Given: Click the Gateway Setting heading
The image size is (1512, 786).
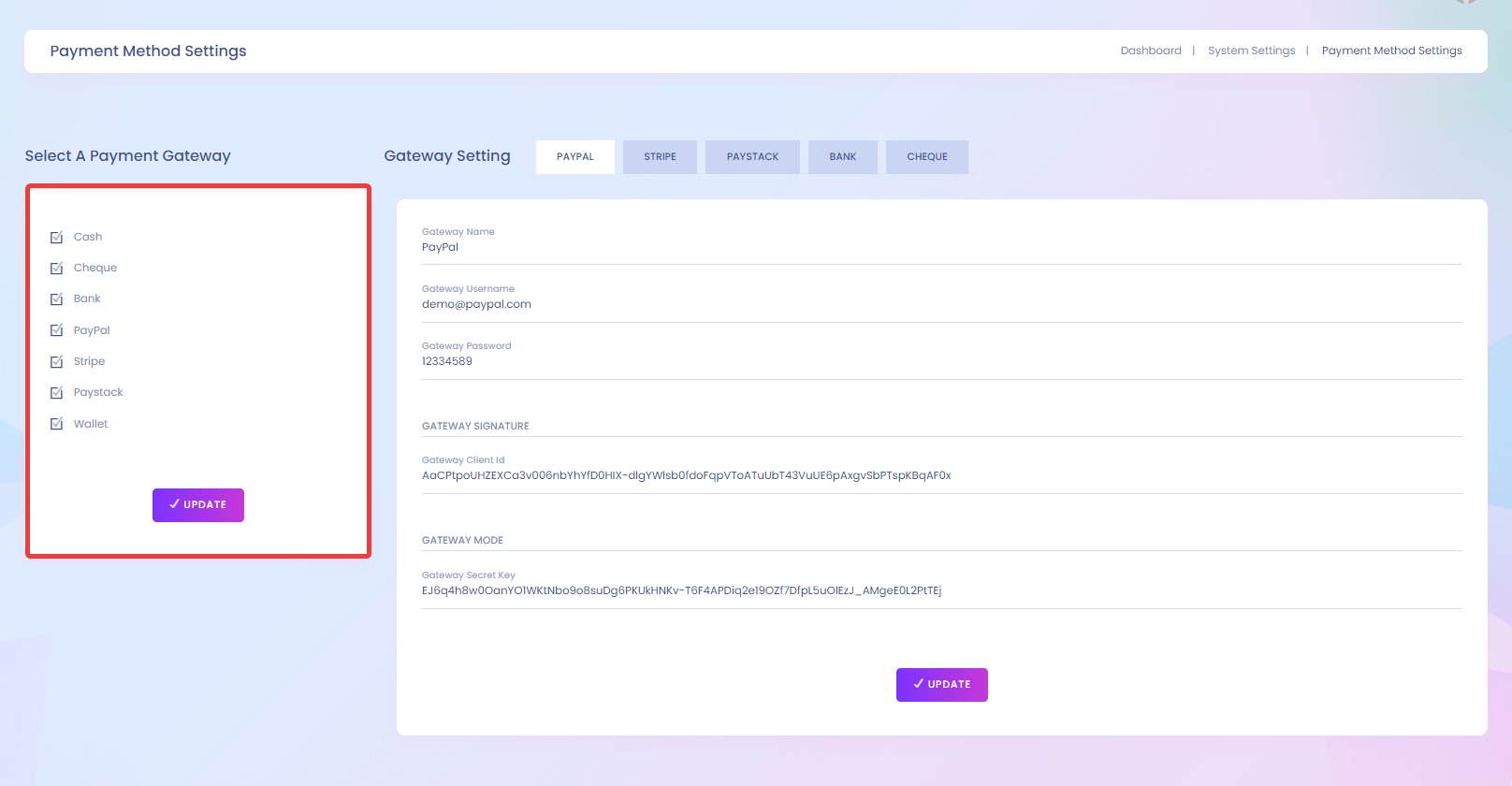Looking at the screenshot, I should pyautogui.click(x=447, y=156).
